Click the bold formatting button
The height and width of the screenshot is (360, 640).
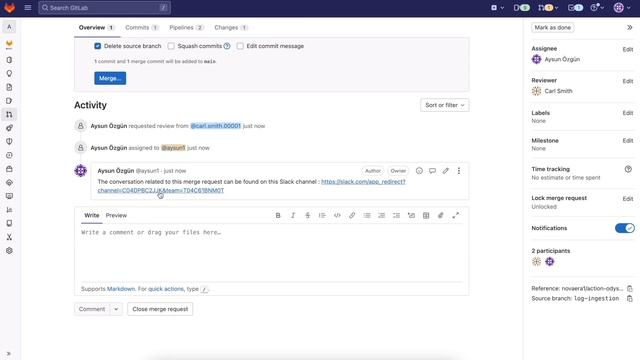point(278,216)
